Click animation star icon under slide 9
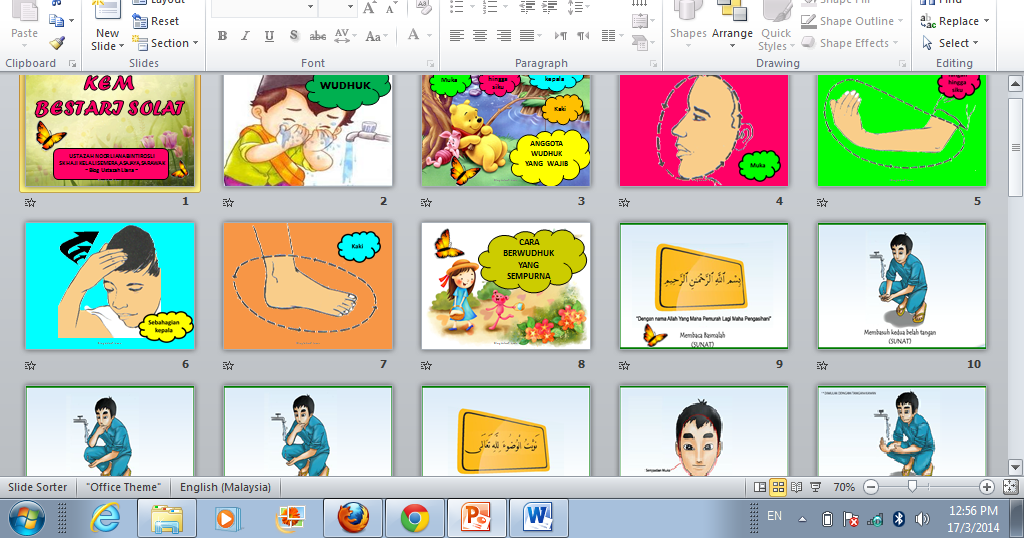Image resolution: width=1024 pixels, height=538 pixels. click(x=624, y=366)
